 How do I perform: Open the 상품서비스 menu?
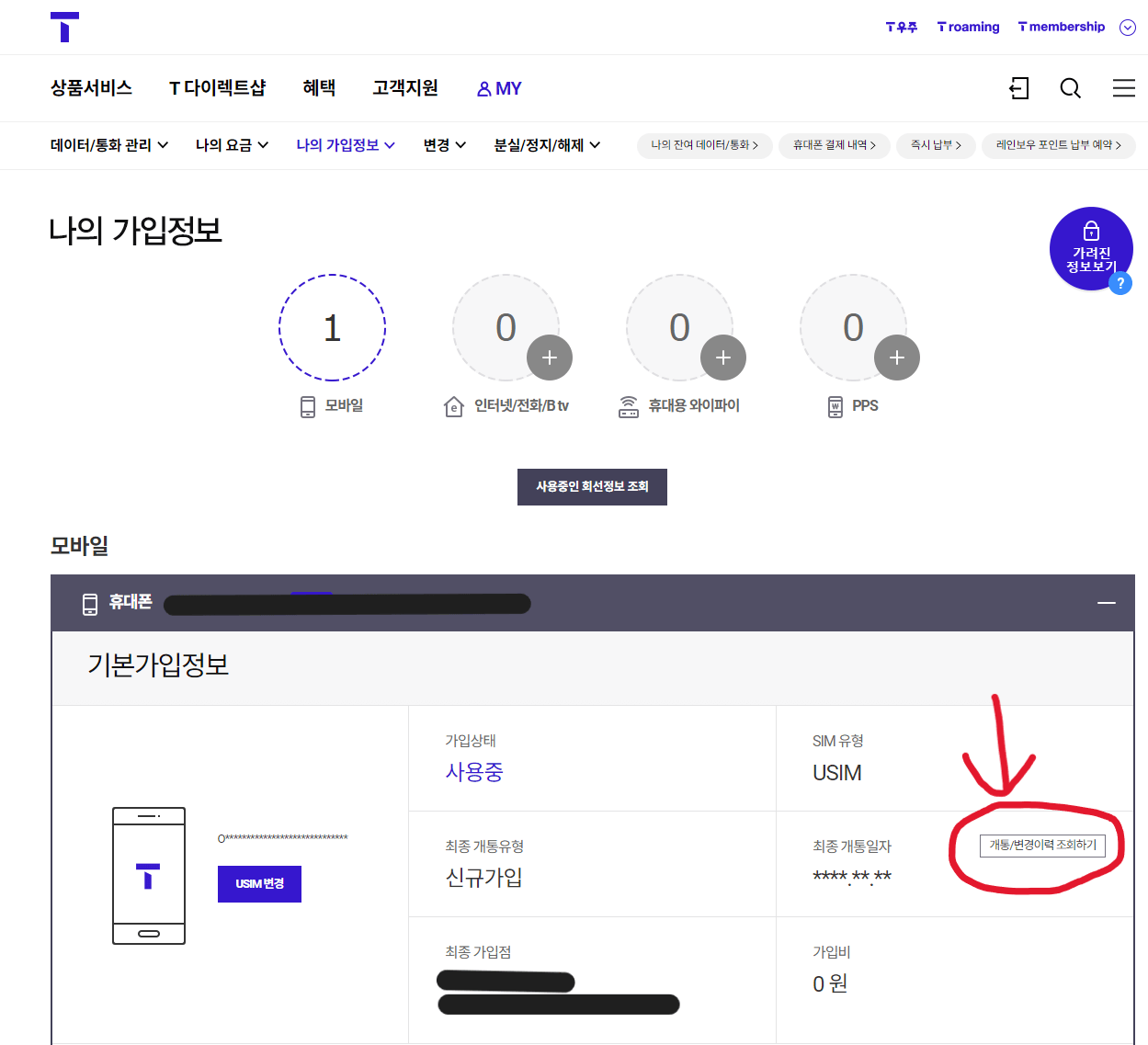91,88
